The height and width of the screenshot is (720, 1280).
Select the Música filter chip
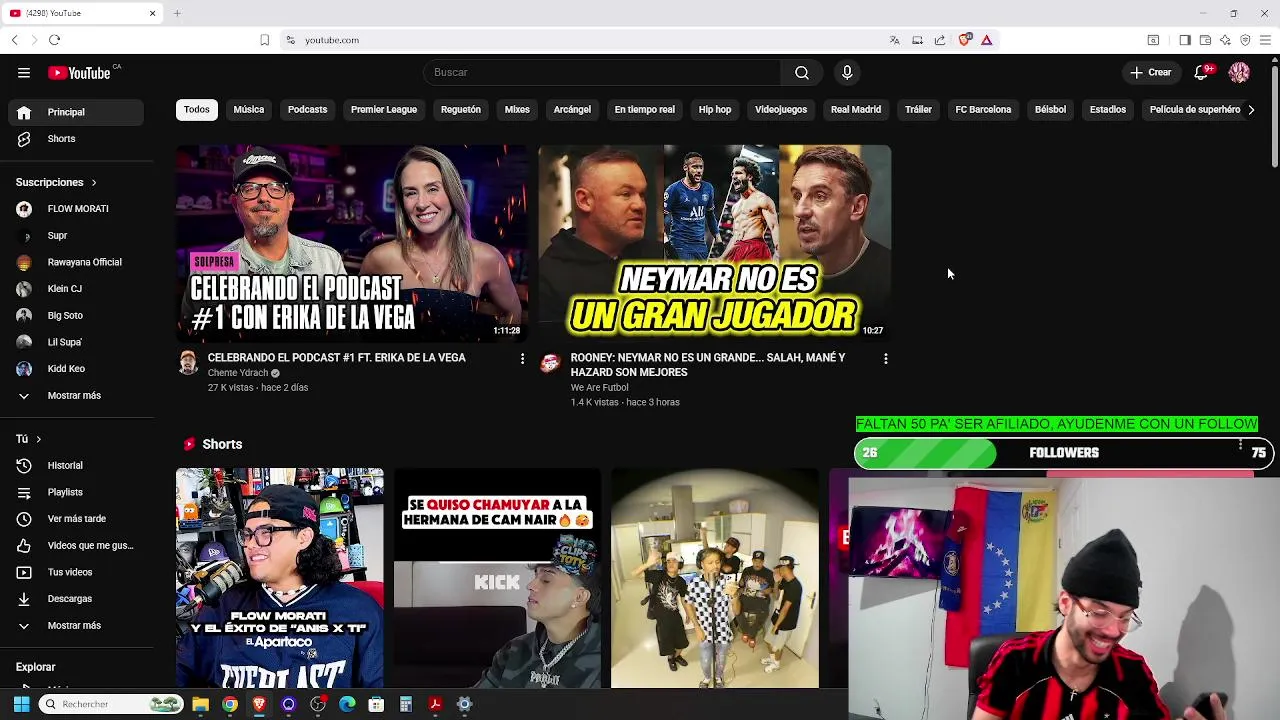pyautogui.click(x=249, y=109)
